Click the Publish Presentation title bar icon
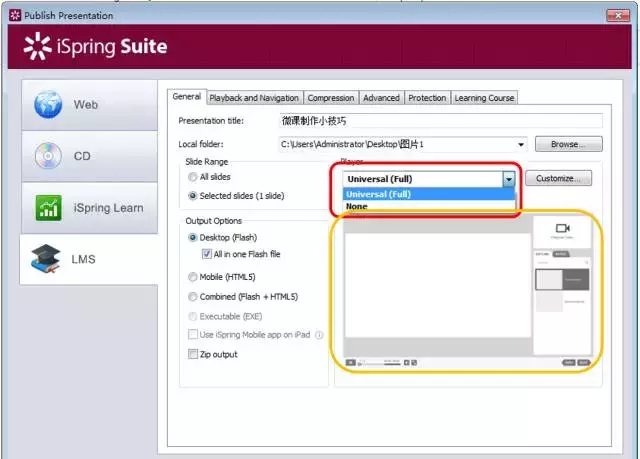The height and width of the screenshot is (459, 640). click(15, 16)
